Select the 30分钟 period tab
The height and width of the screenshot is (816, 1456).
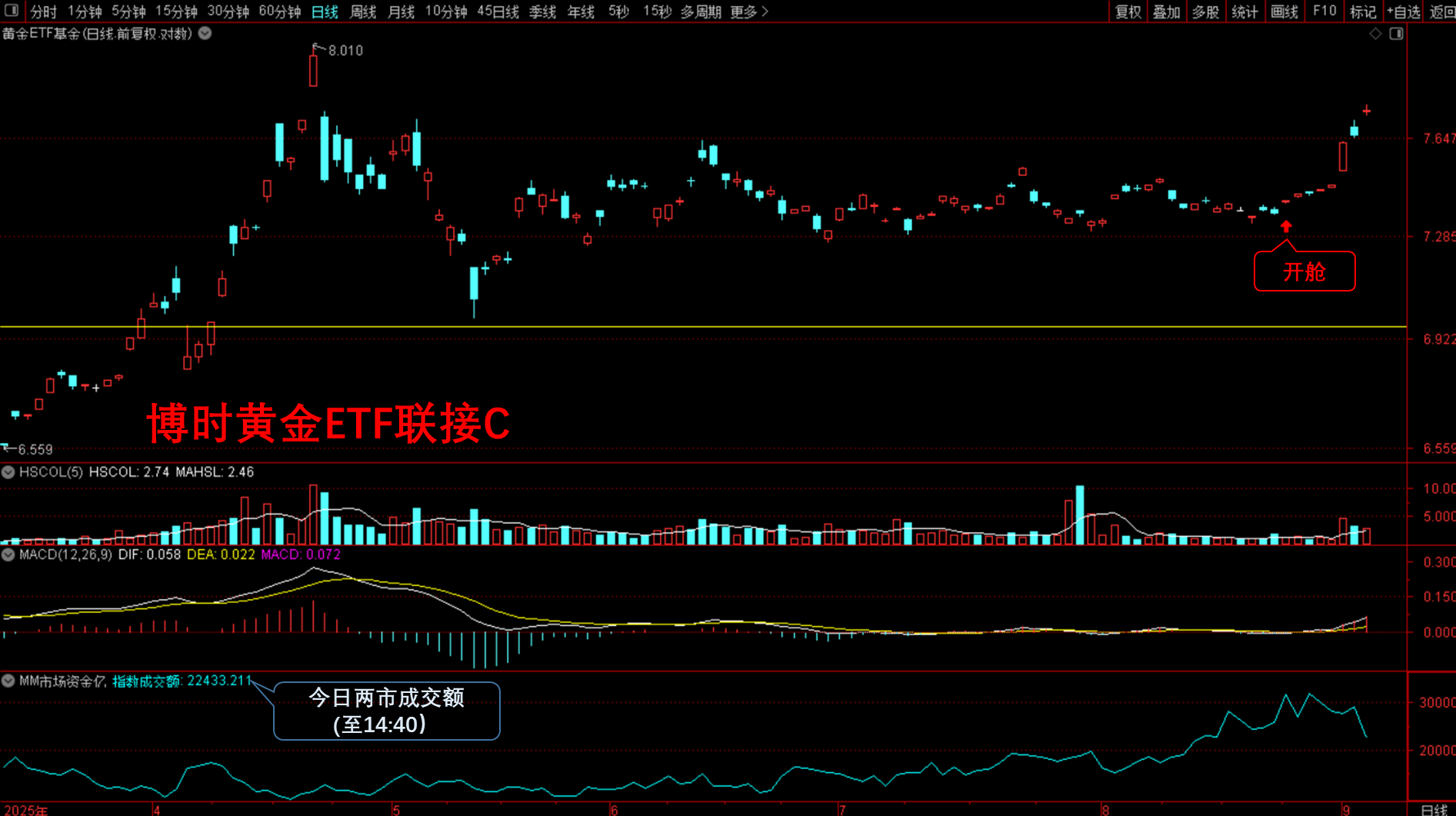(228, 12)
